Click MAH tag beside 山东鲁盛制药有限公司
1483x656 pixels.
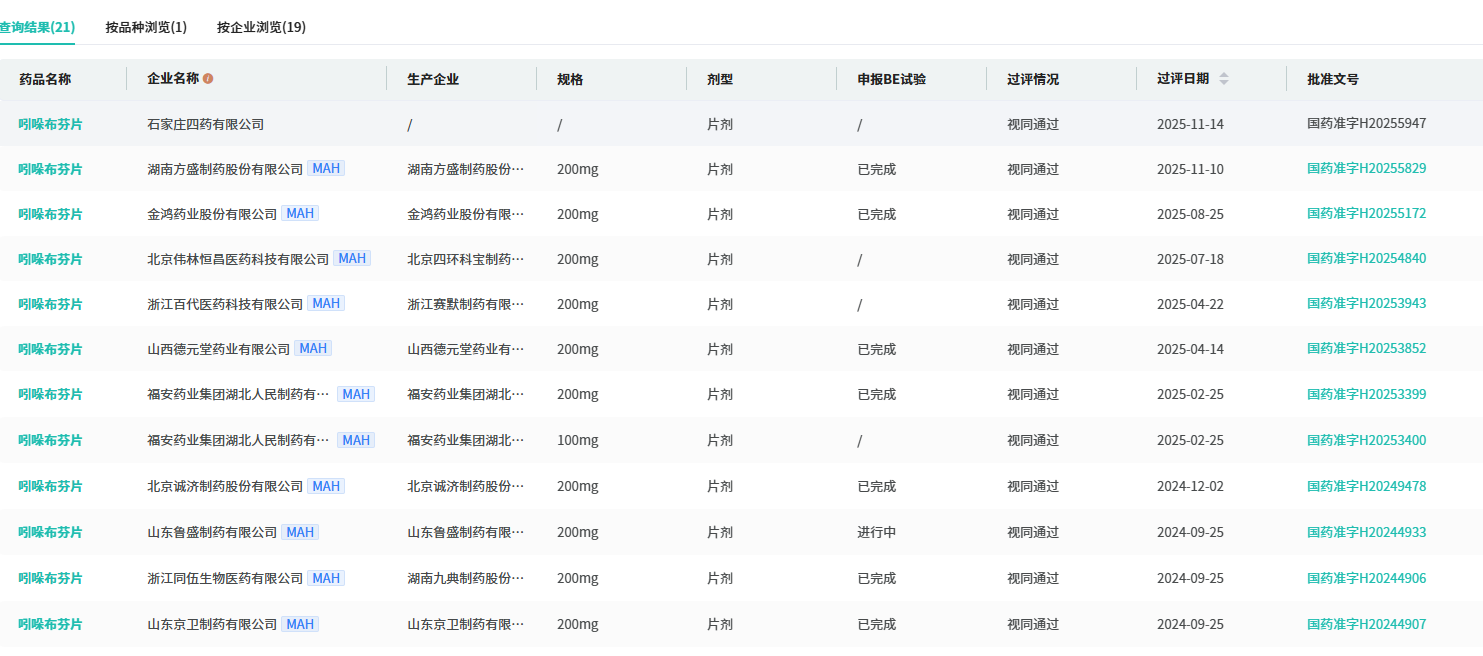point(300,532)
